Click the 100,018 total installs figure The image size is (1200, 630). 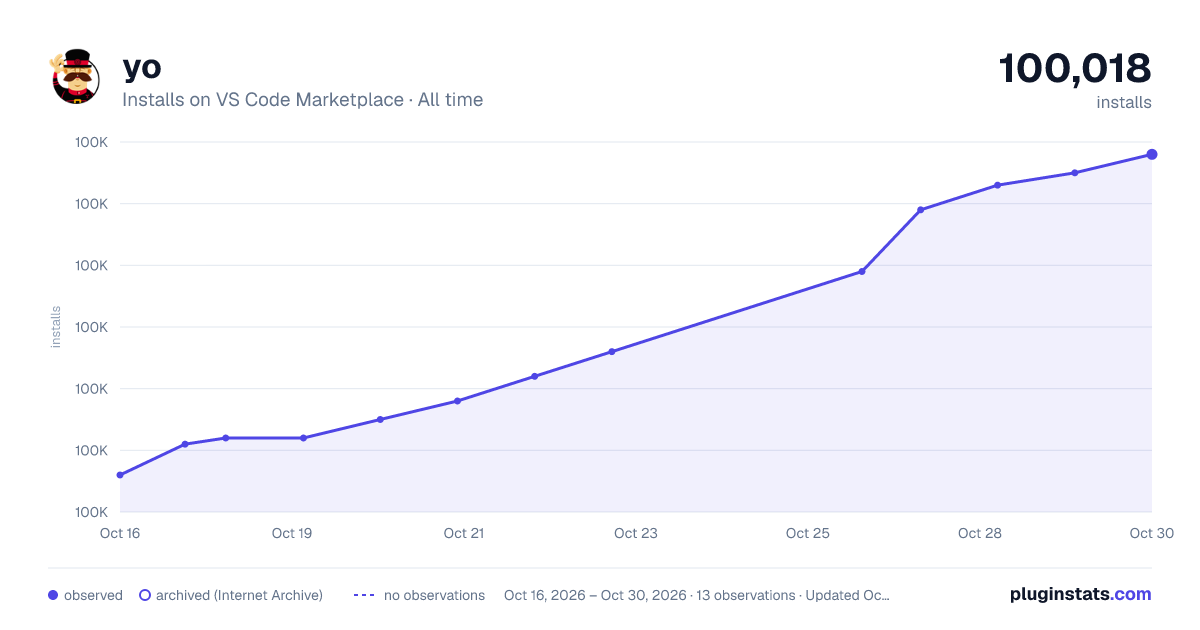(1075, 68)
